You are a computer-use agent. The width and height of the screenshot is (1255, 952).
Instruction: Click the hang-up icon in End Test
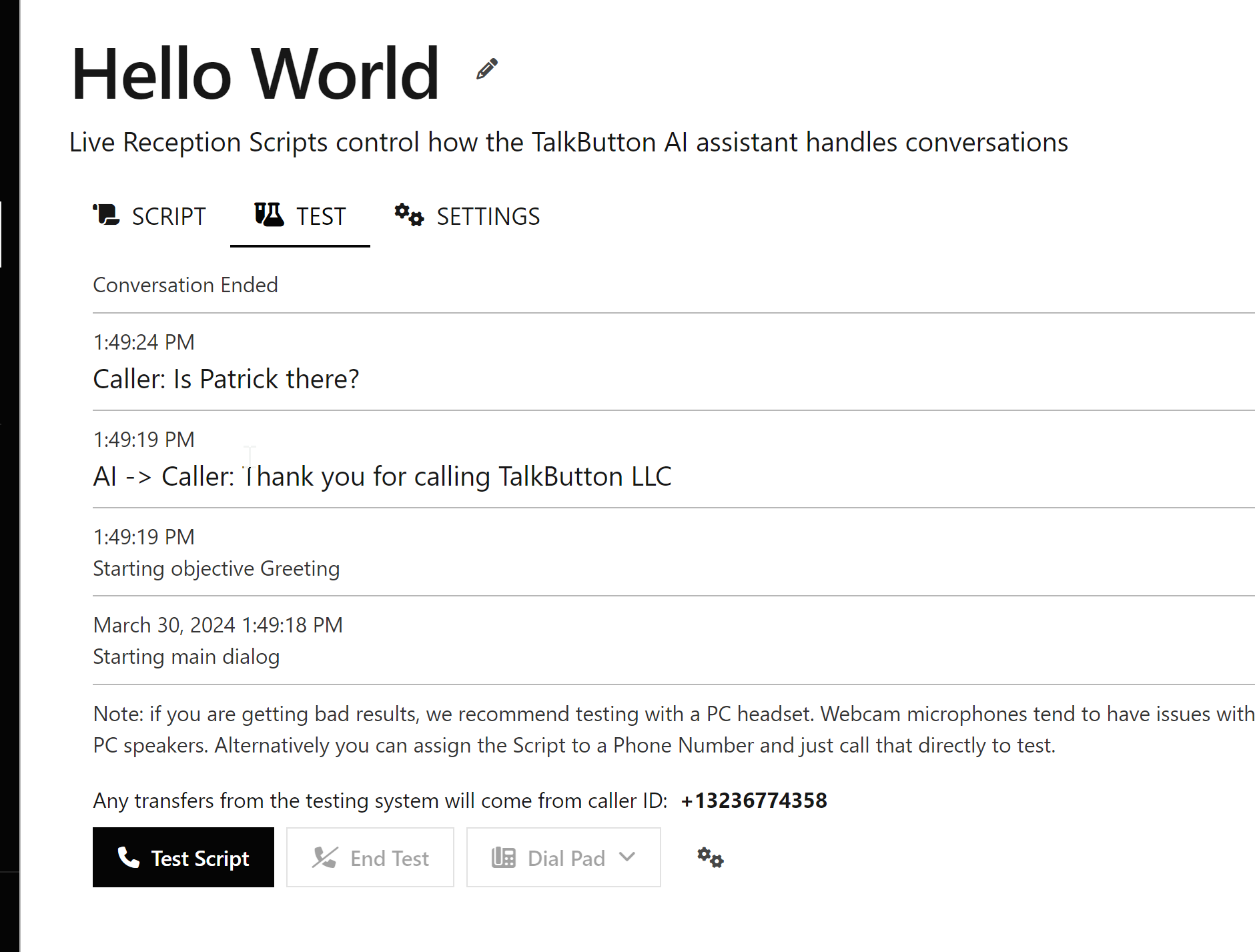[325, 857]
